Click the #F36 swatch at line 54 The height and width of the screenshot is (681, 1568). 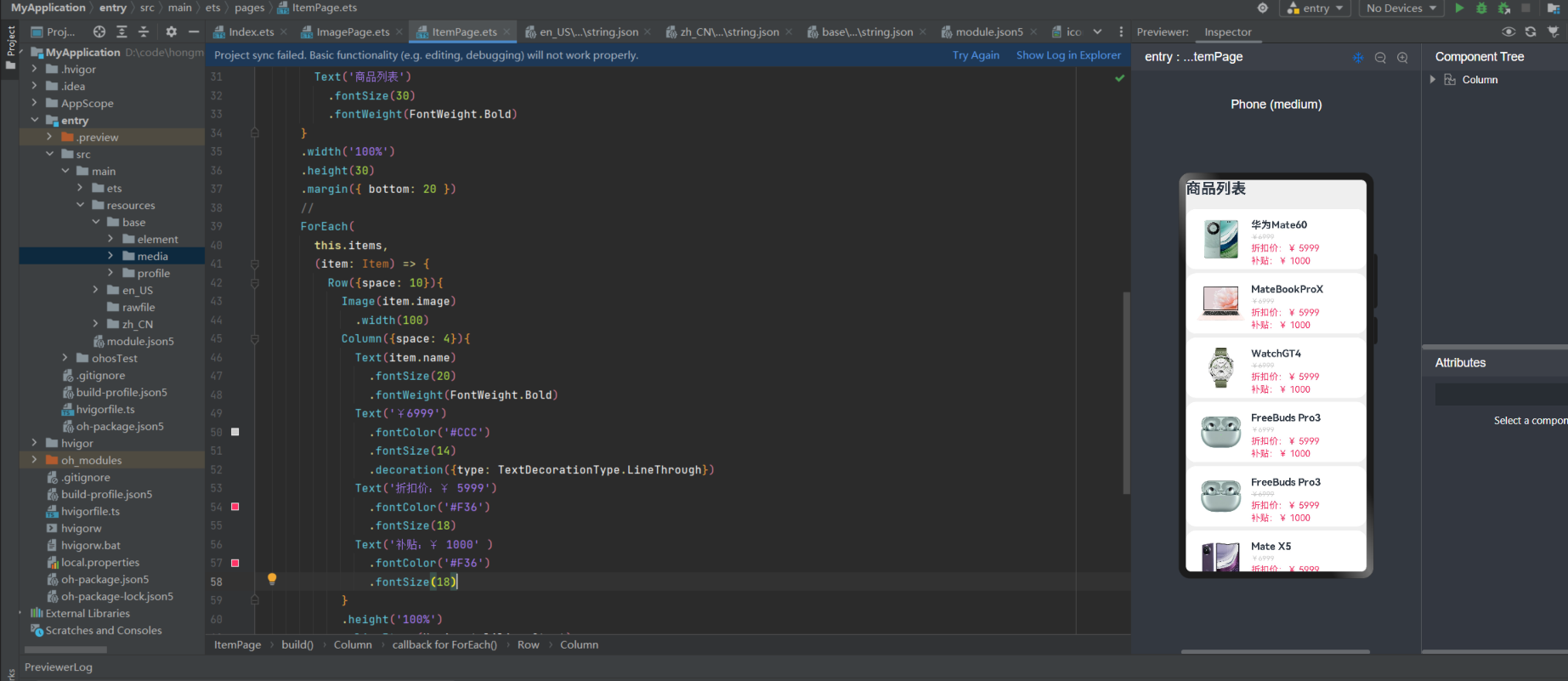235,507
